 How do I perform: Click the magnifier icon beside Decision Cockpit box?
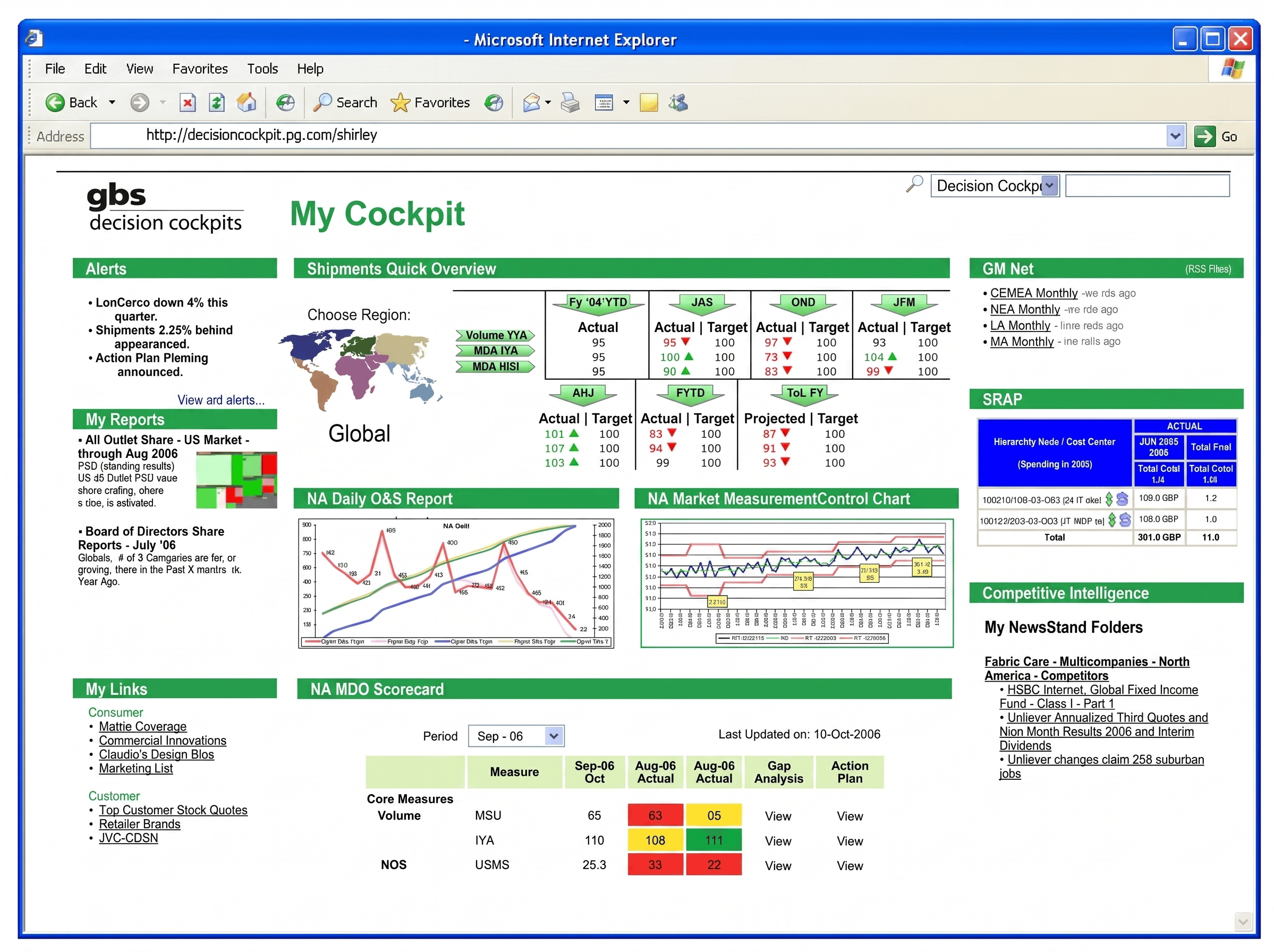[914, 184]
